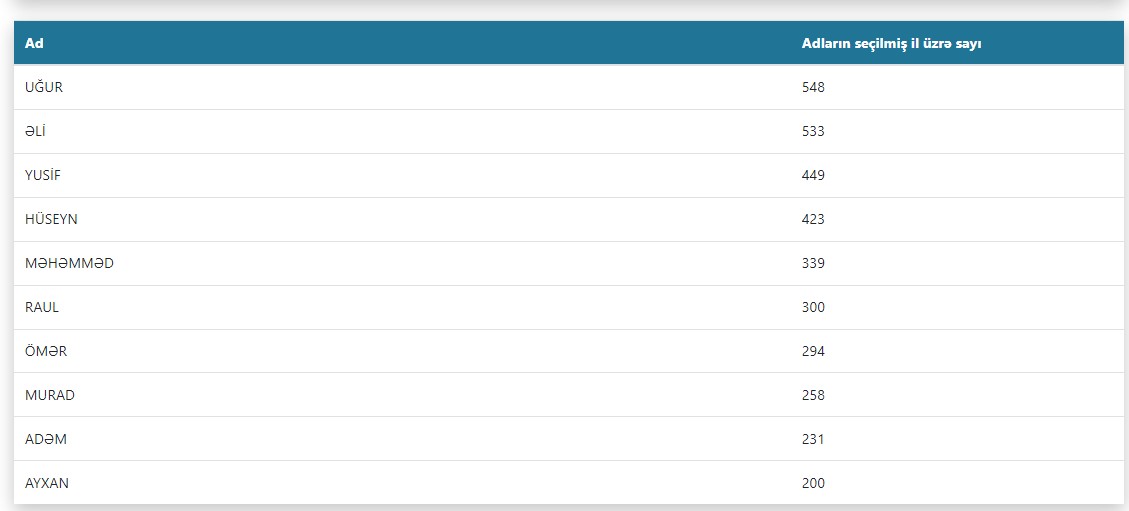This screenshot has width=1129, height=511.
Task: Click the AYXAN name entry
Action: (x=47, y=483)
